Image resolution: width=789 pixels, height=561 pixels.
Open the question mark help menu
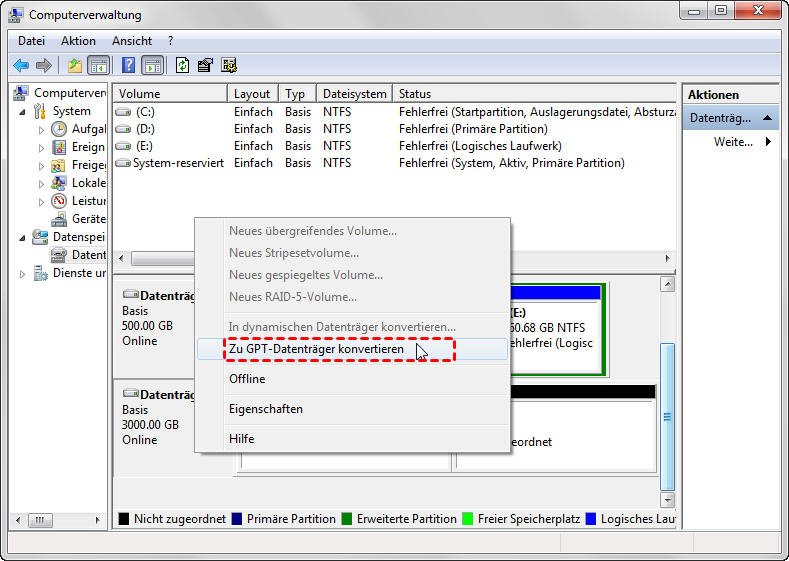tap(171, 41)
